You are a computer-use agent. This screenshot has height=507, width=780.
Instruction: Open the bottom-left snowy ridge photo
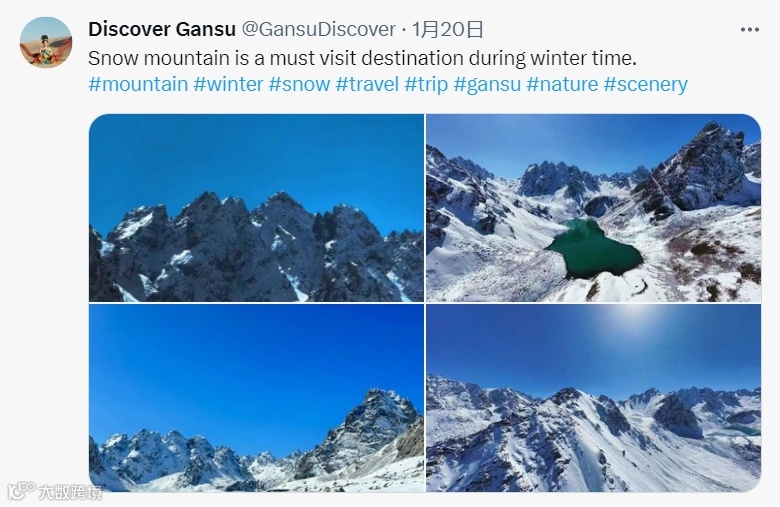coord(256,398)
